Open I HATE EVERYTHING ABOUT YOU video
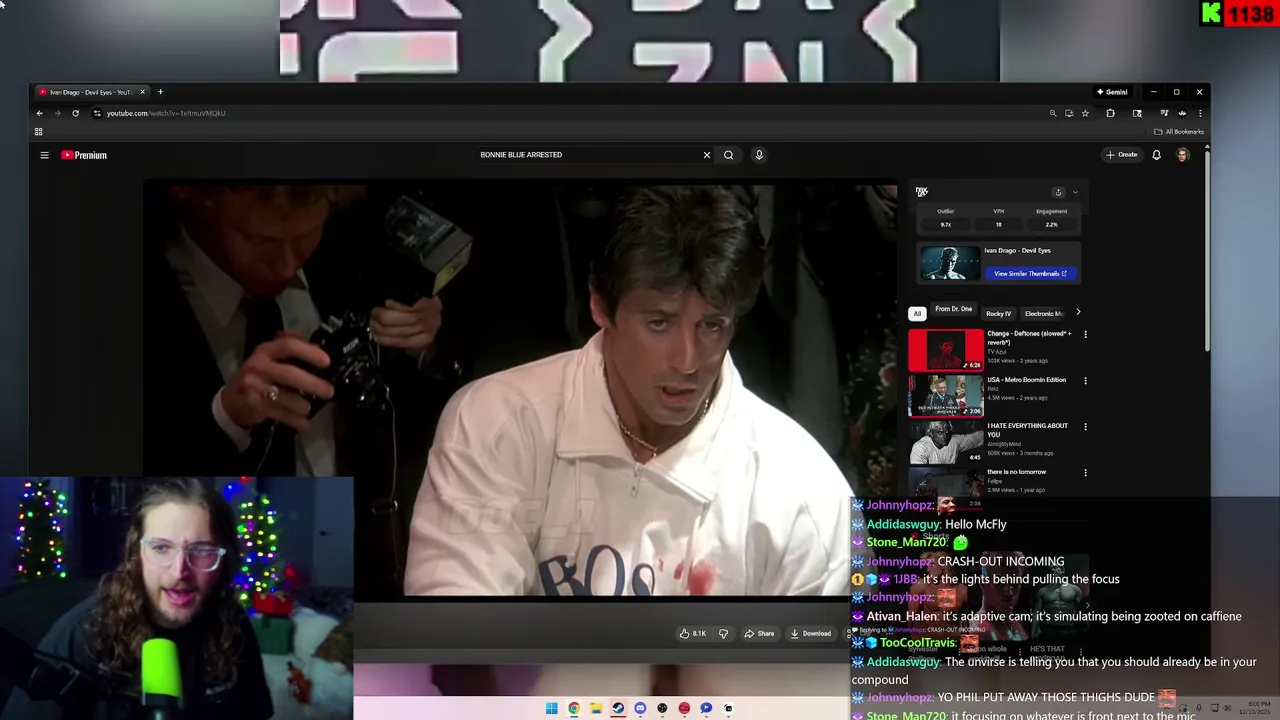The height and width of the screenshot is (720, 1280). (946, 442)
